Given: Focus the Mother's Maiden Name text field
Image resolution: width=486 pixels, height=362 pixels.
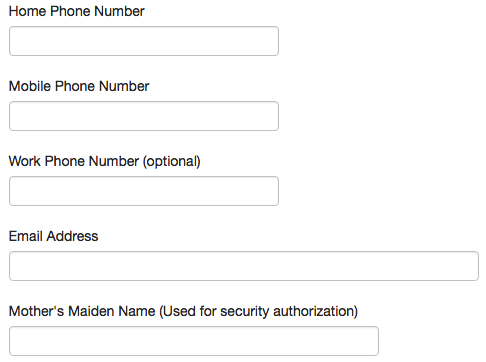Looking at the screenshot, I should coord(194,341).
